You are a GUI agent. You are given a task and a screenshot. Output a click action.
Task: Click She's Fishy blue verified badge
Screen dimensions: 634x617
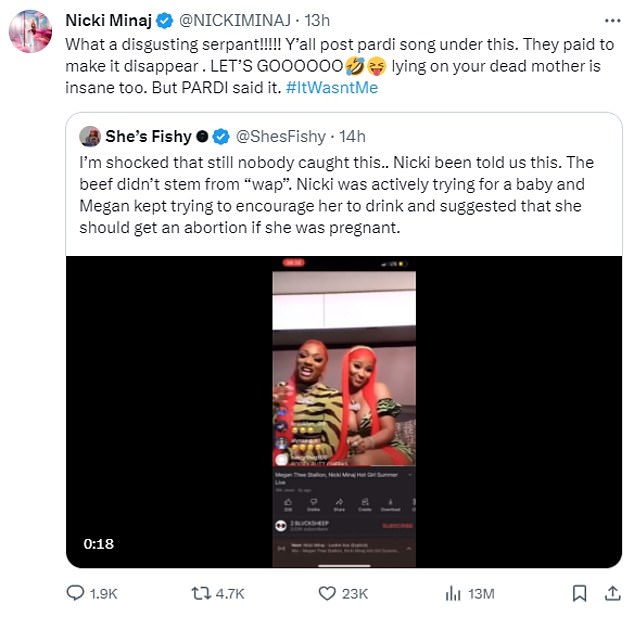pos(221,137)
